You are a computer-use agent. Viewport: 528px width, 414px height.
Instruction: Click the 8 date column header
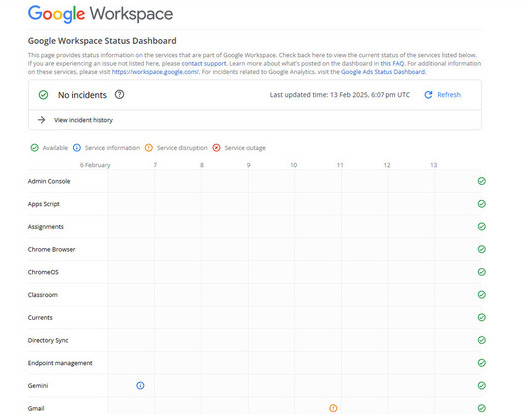[x=202, y=165]
